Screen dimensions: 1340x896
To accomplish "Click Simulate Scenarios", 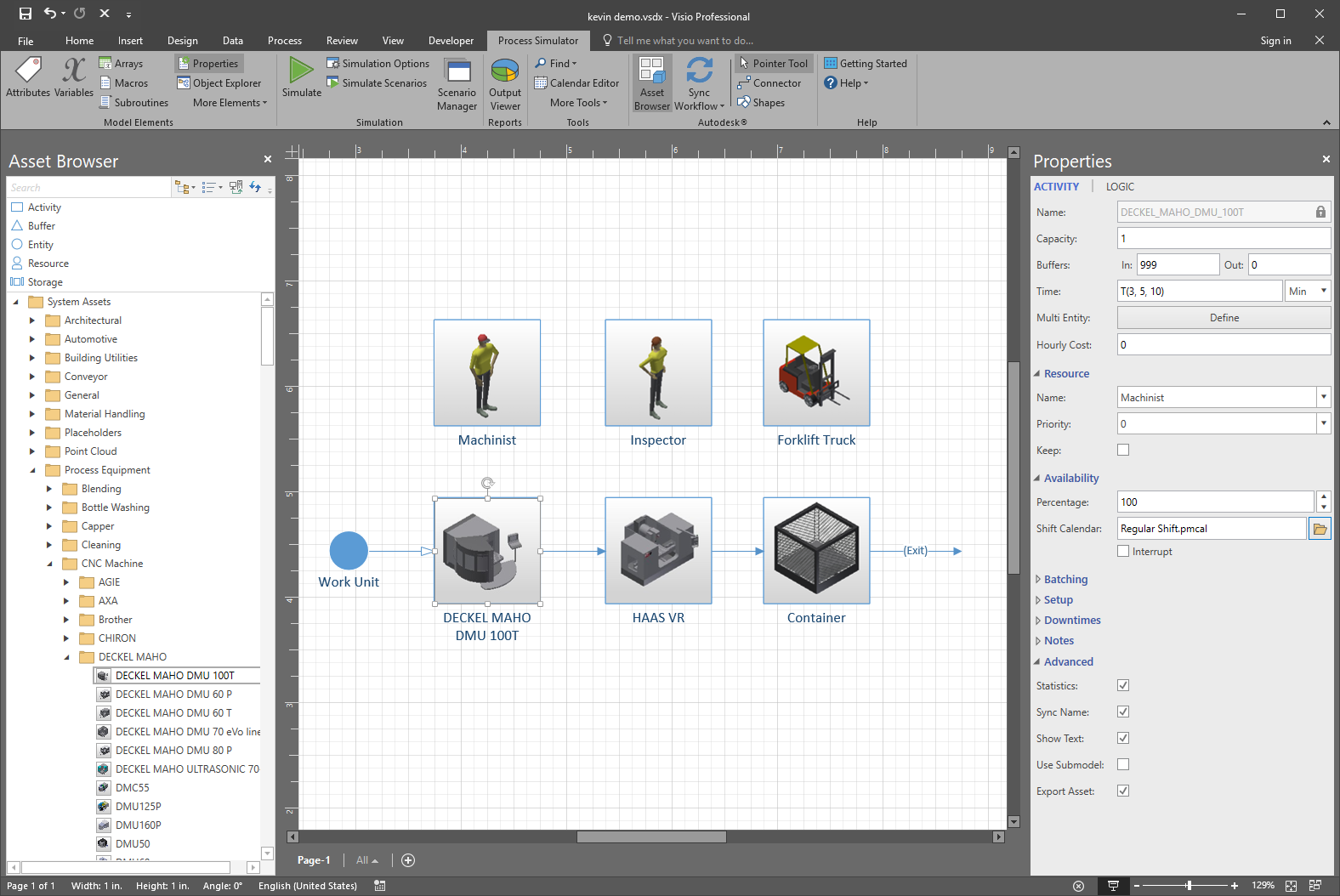I will point(377,82).
